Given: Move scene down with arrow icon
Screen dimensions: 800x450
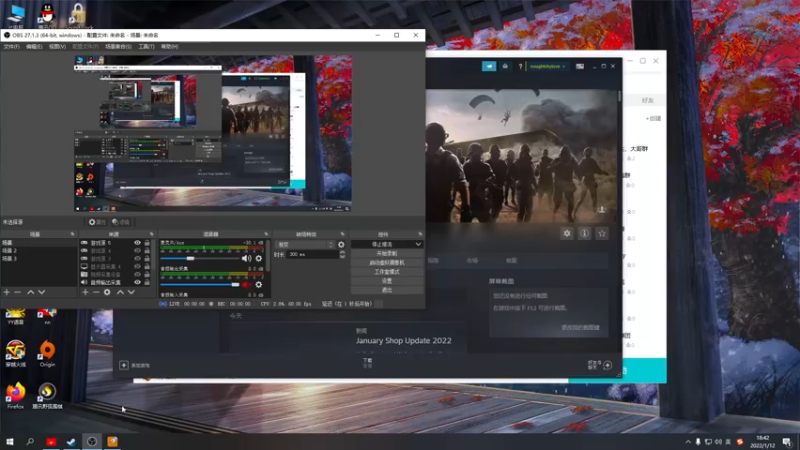Looking at the screenshot, I should (42, 292).
